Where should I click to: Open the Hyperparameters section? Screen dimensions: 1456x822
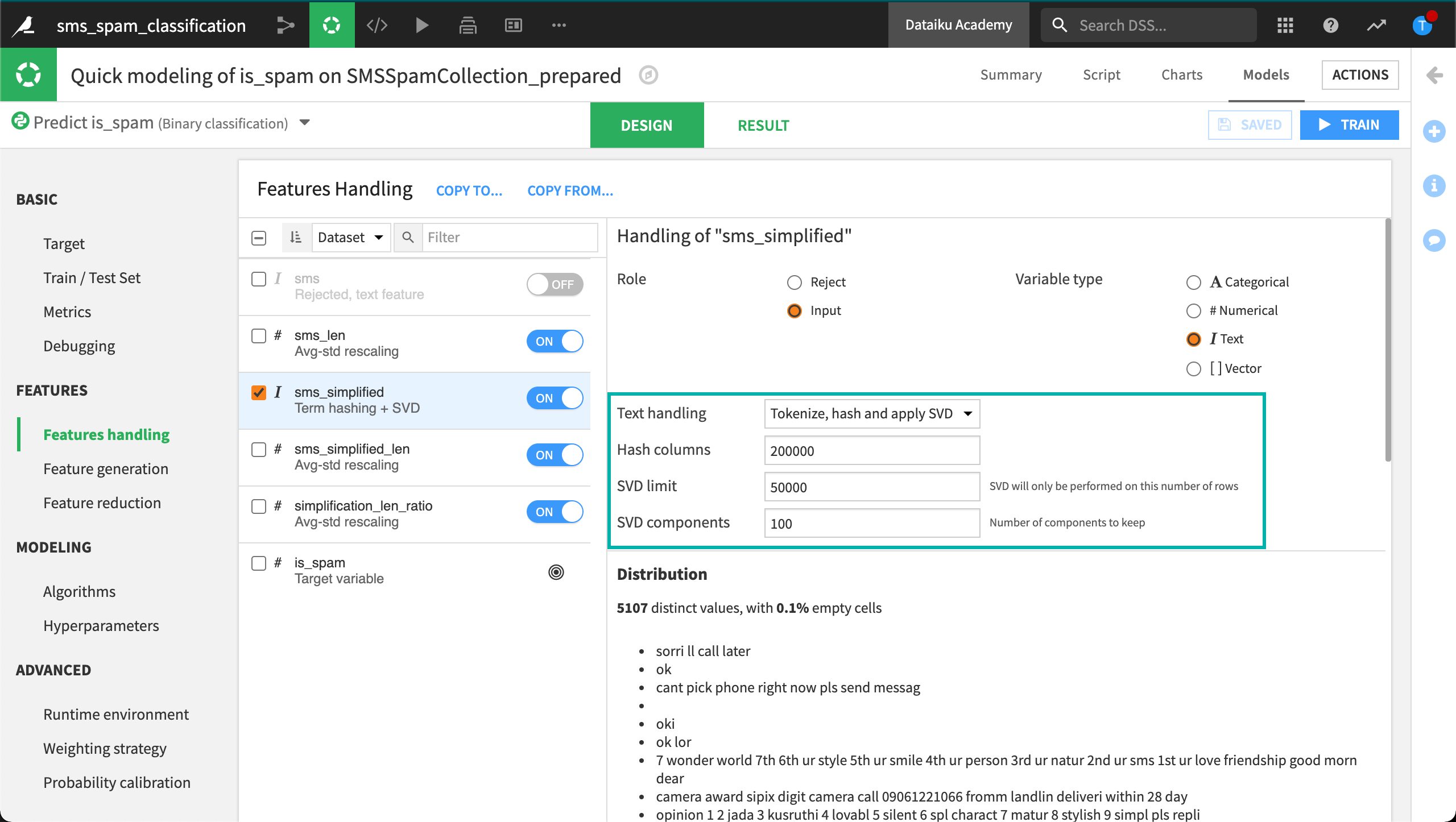tap(101, 625)
